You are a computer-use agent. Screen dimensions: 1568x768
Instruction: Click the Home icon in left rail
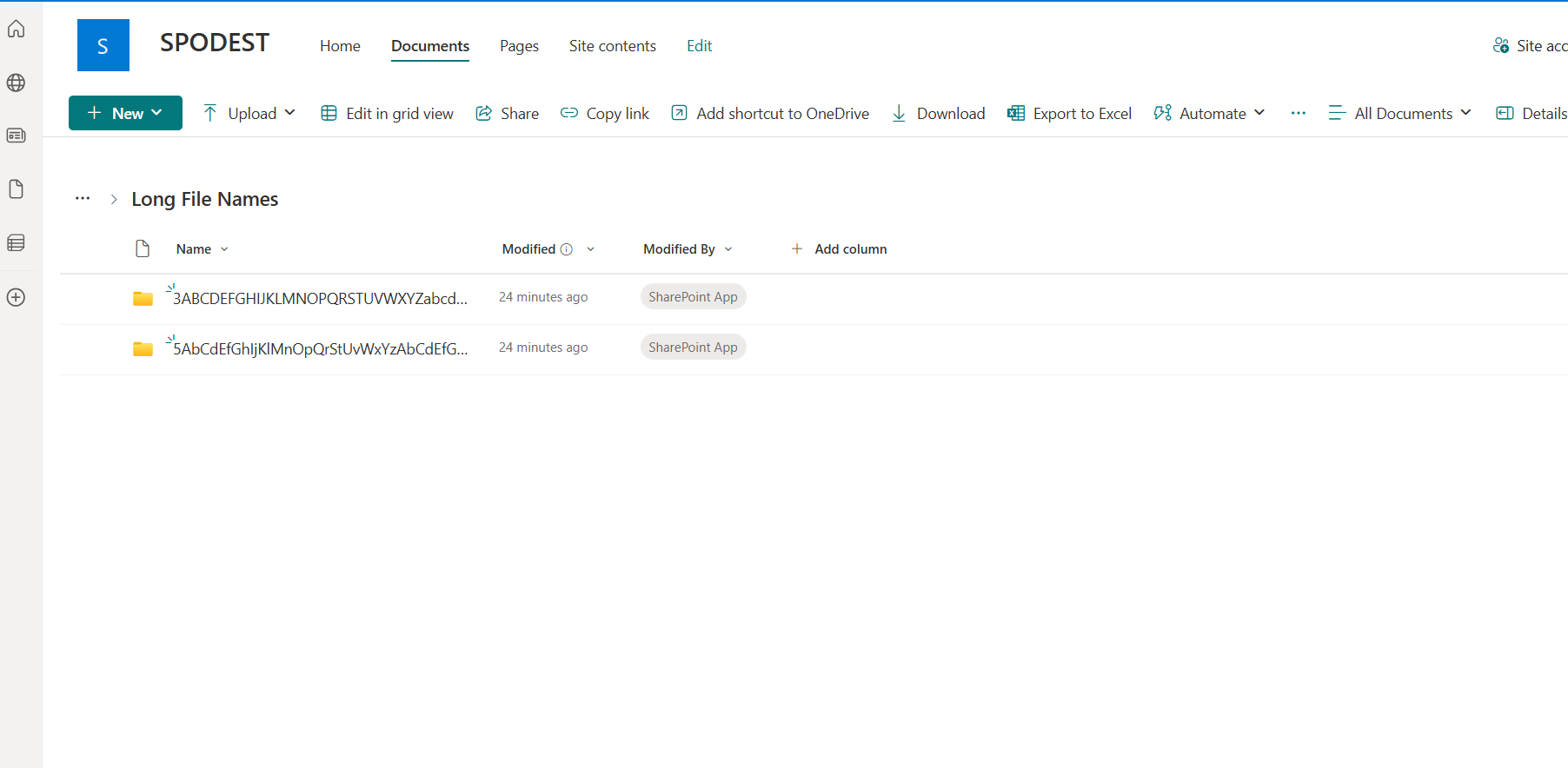coord(17,30)
